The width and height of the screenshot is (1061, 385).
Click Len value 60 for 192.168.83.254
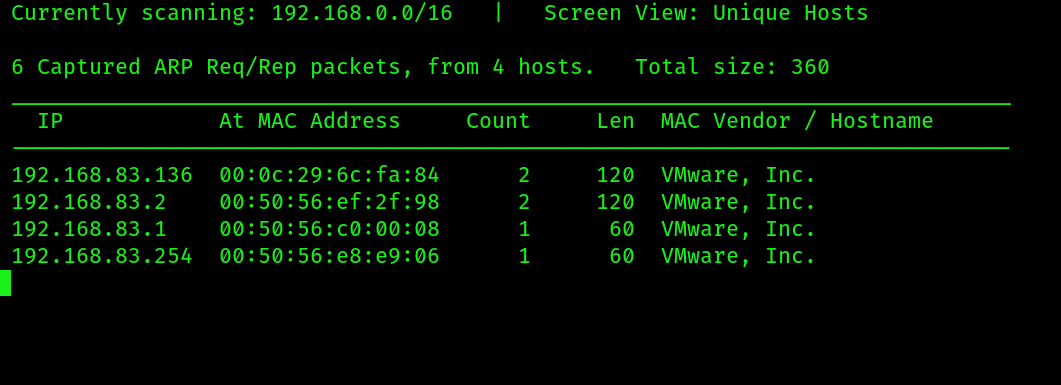coord(622,256)
